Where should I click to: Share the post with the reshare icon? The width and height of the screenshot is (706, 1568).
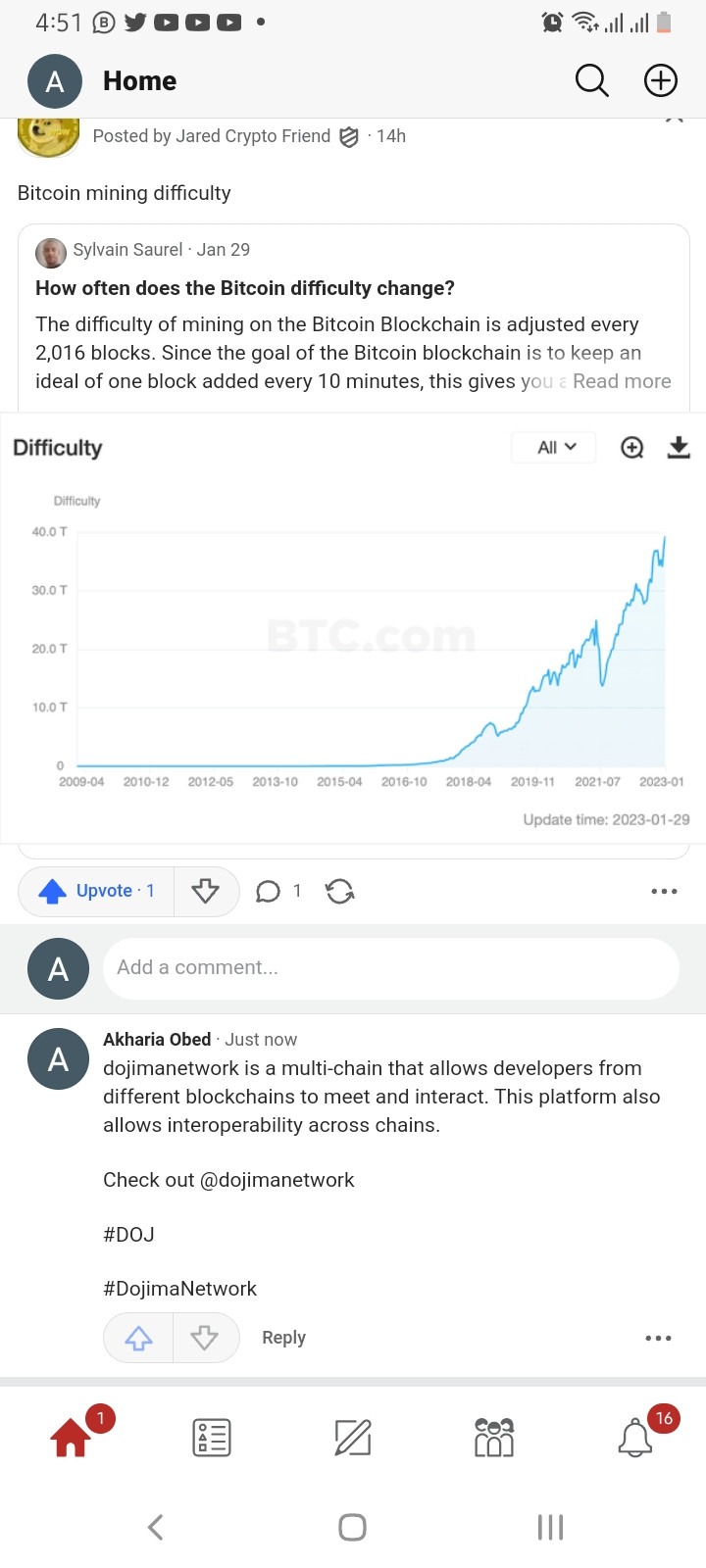(340, 891)
